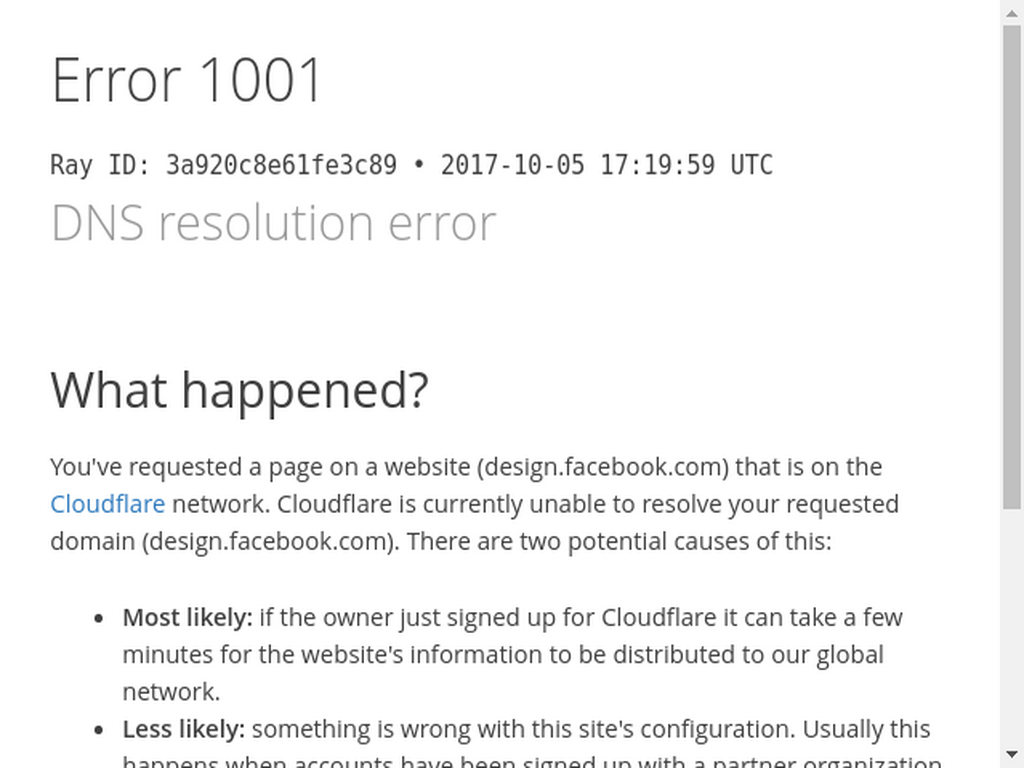The image size is (1024, 768).
Task: Click the scrollbar up arrow
Action: [1012, 12]
